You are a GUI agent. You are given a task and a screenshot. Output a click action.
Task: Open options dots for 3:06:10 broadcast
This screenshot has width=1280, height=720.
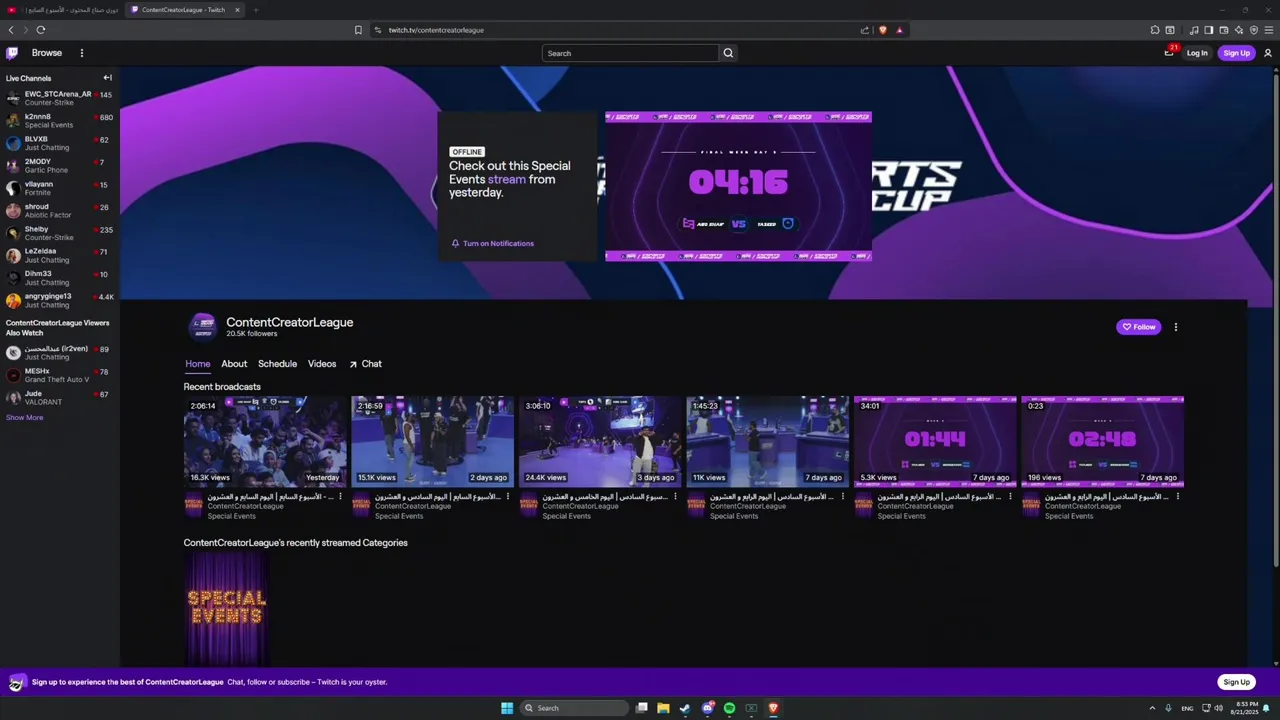click(675, 496)
